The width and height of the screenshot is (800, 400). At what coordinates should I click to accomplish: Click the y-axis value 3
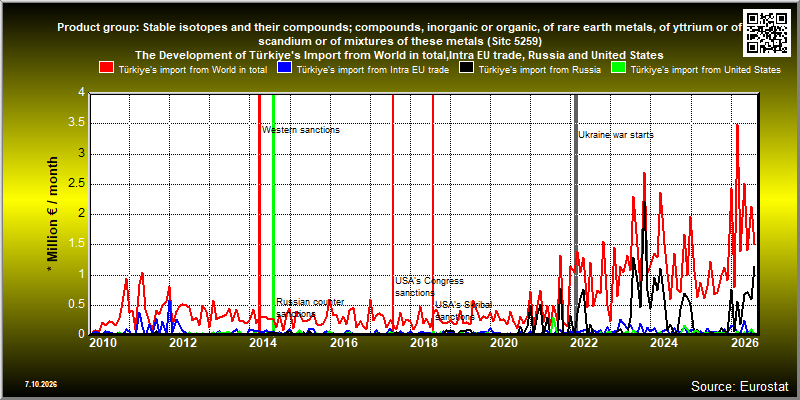point(81,154)
